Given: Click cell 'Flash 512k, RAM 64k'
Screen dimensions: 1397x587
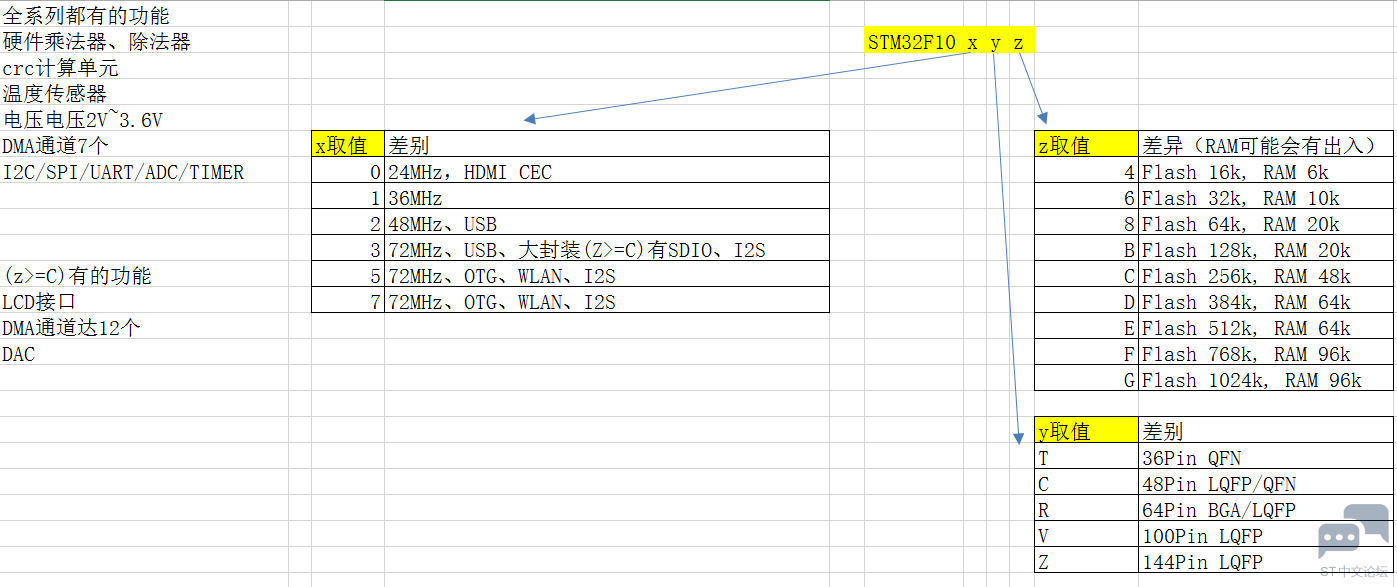Looking at the screenshot, I should pyautogui.click(x=1266, y=327).
